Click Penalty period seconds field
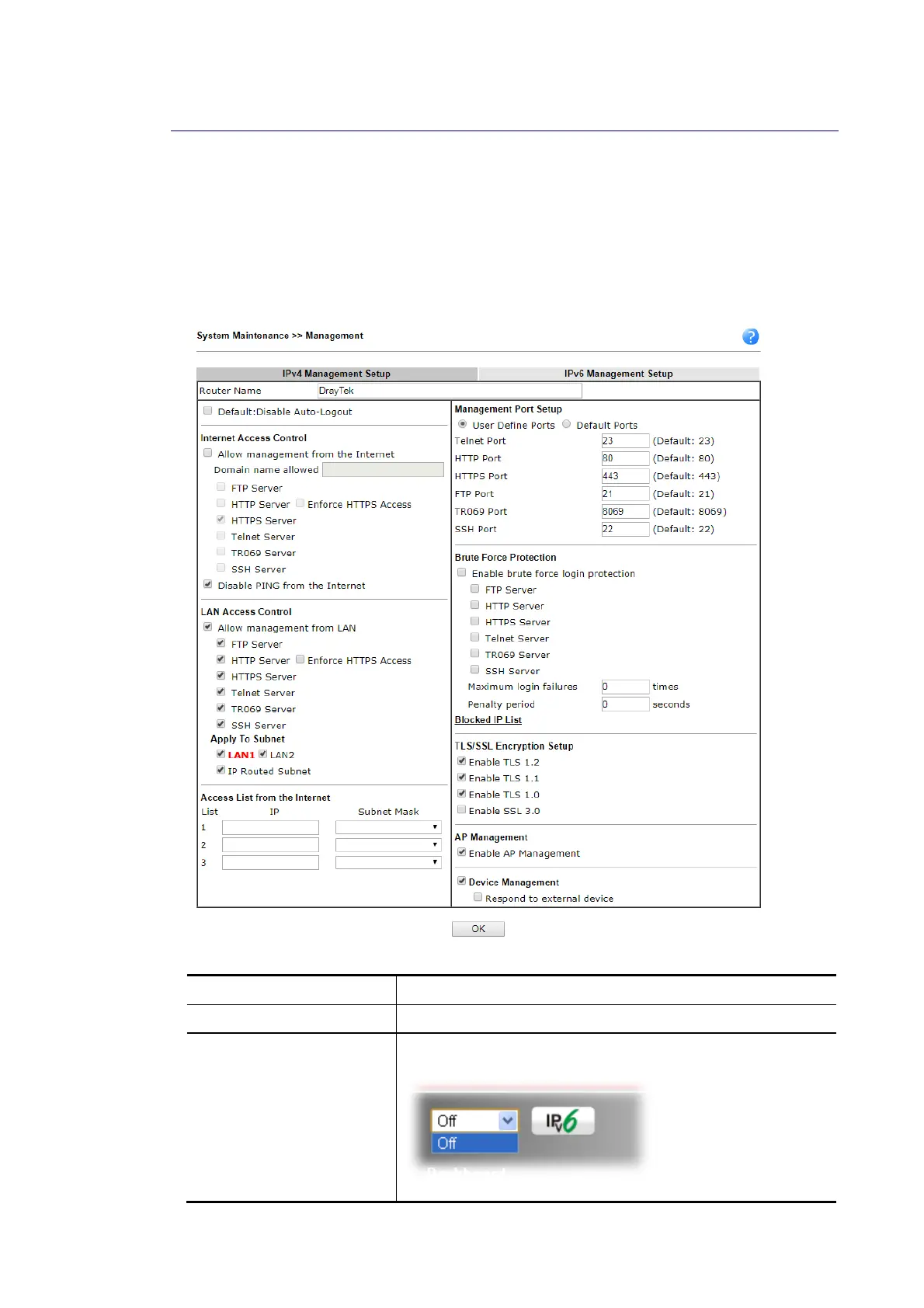Image resolution: width=924 pixels, height=1308 pixels. pyautogui.click(x=625, y=704)
